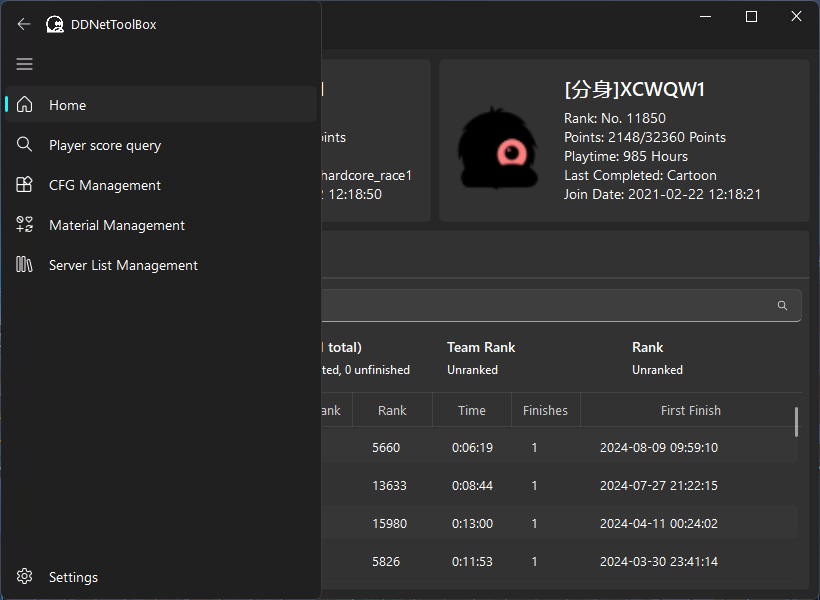The image size is (820, 600).
Task: Sort by Rank column header
Action: click(x=392, y=411)
